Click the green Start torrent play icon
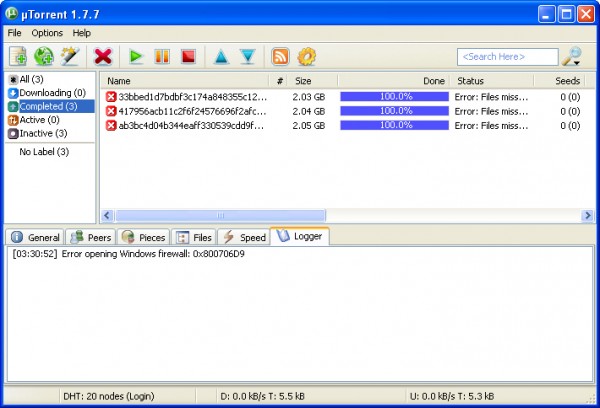 coord(136,57)
